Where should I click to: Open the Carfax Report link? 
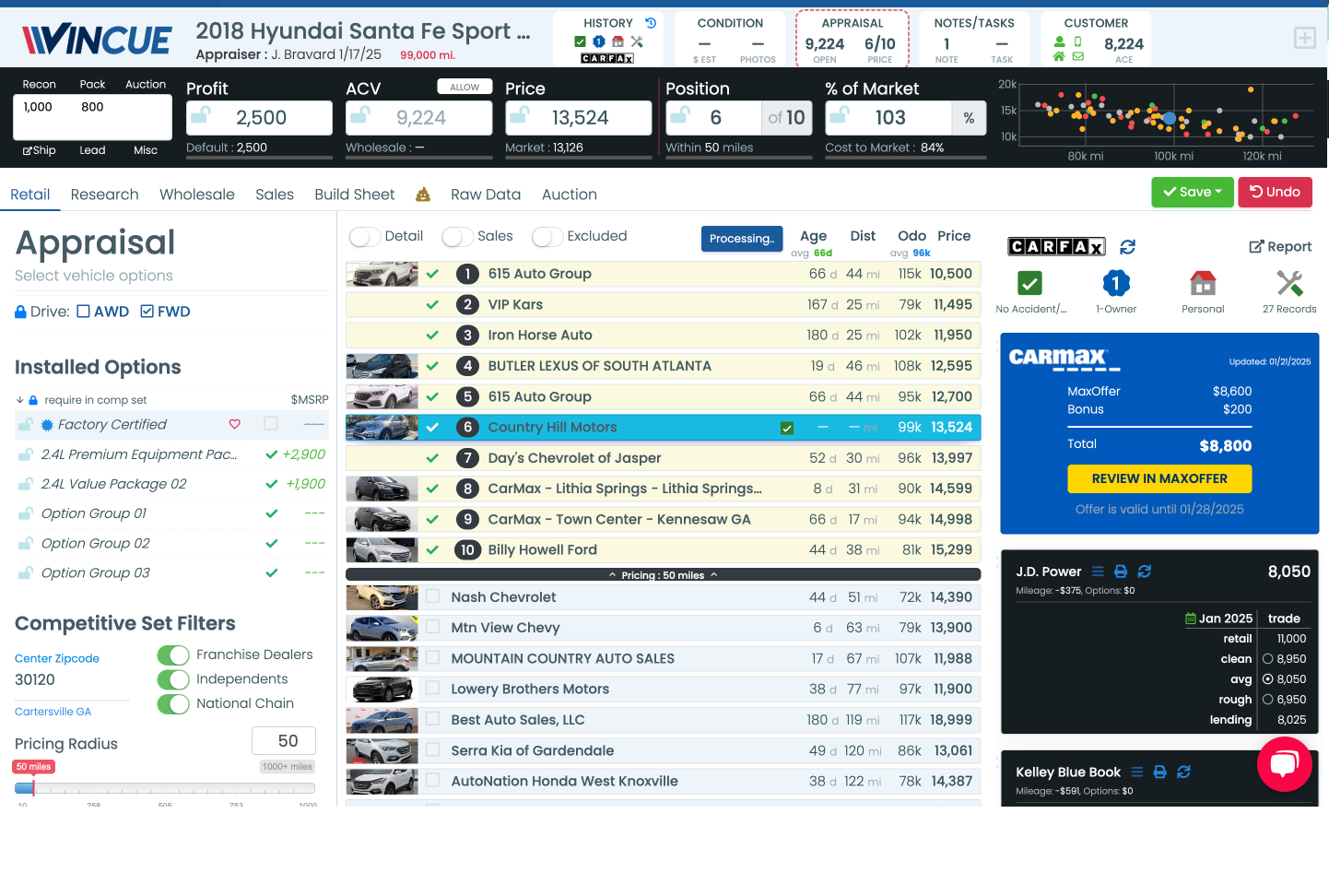tap(1280, 246)
